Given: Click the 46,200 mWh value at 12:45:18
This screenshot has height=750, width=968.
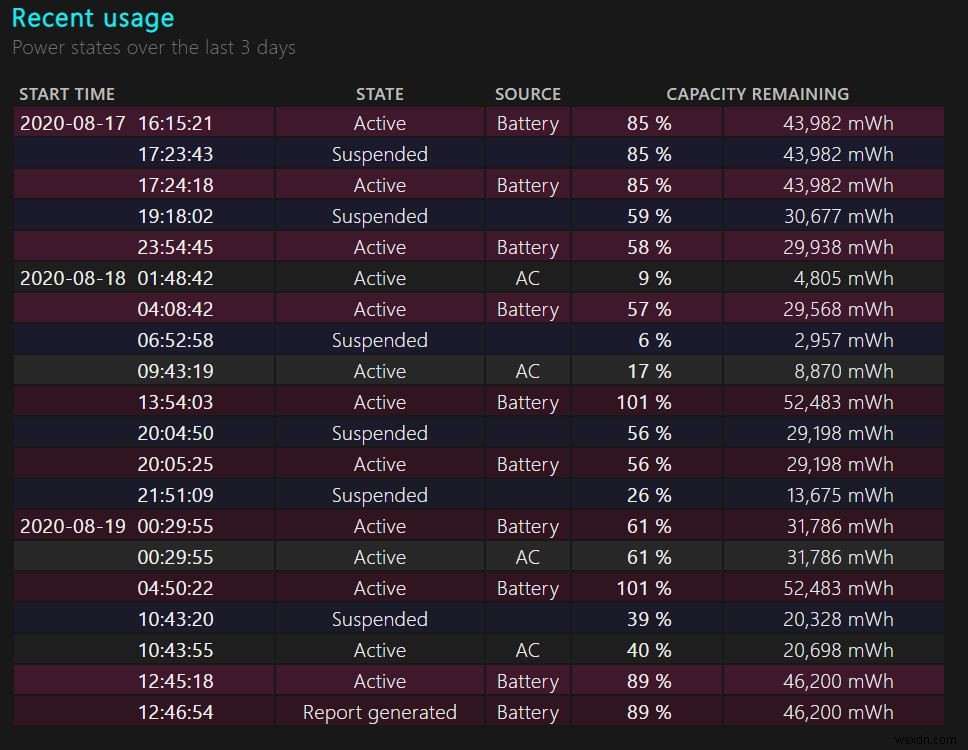Looking at the screenshot, I should tap(838, 681).
